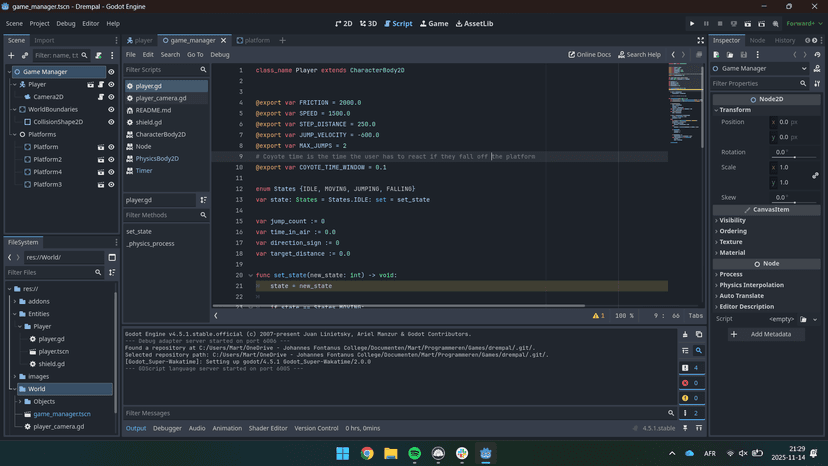This screenshot has width=828, height=466.
Task: Hide the WorldBoundaries node with eye icon
Action: 111,109
